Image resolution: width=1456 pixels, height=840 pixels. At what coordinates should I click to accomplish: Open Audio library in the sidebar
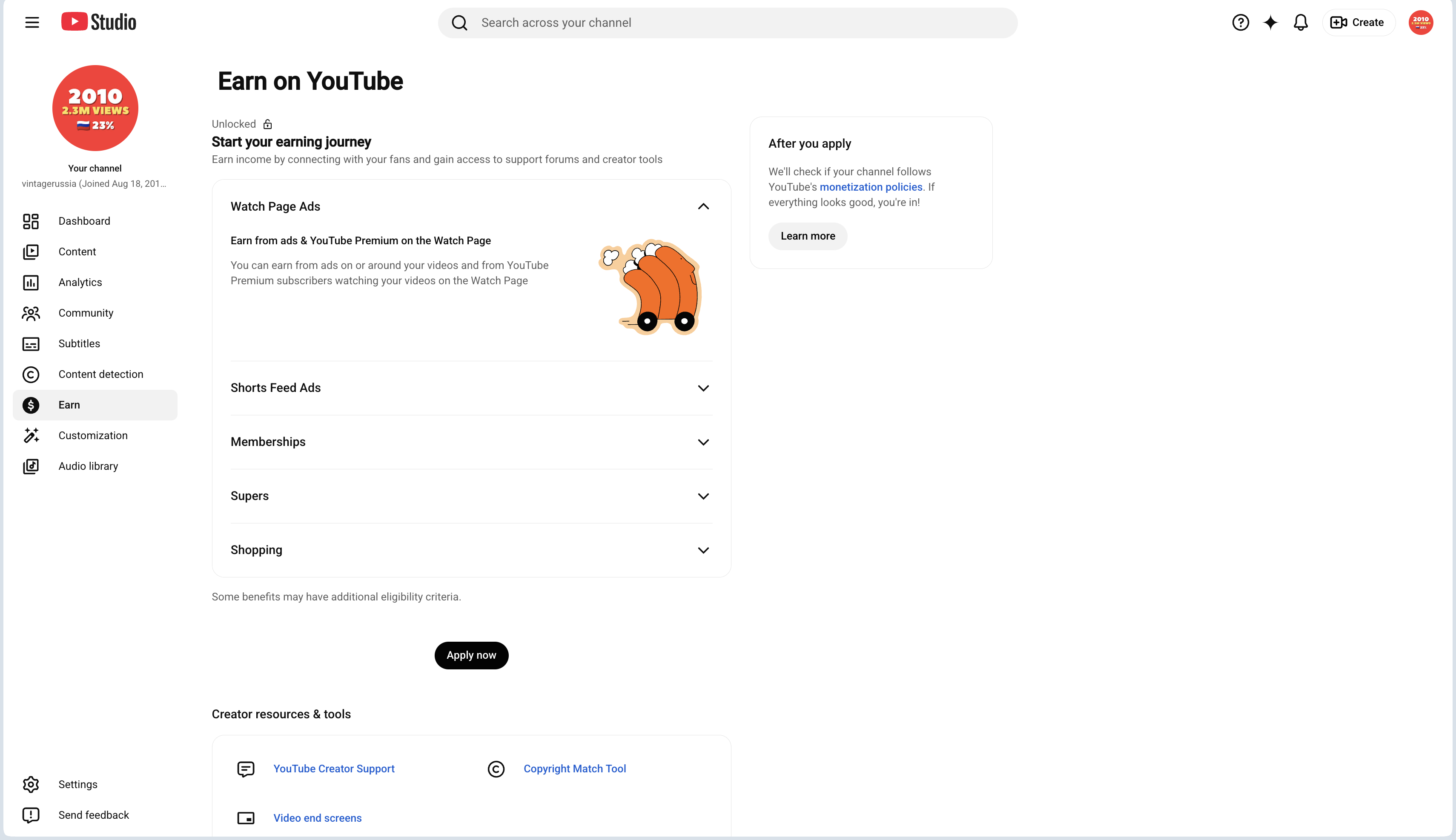[x=95, y=466]
